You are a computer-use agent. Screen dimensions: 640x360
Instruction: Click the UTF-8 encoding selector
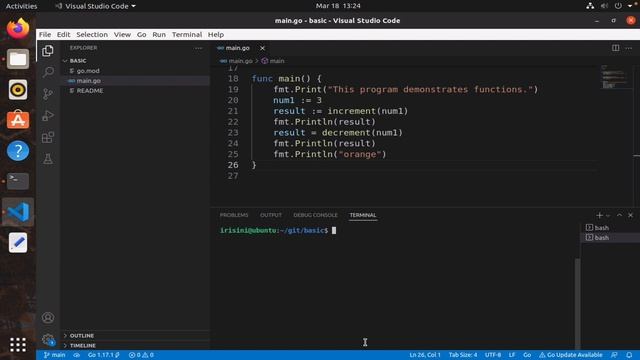pos(493,355)
